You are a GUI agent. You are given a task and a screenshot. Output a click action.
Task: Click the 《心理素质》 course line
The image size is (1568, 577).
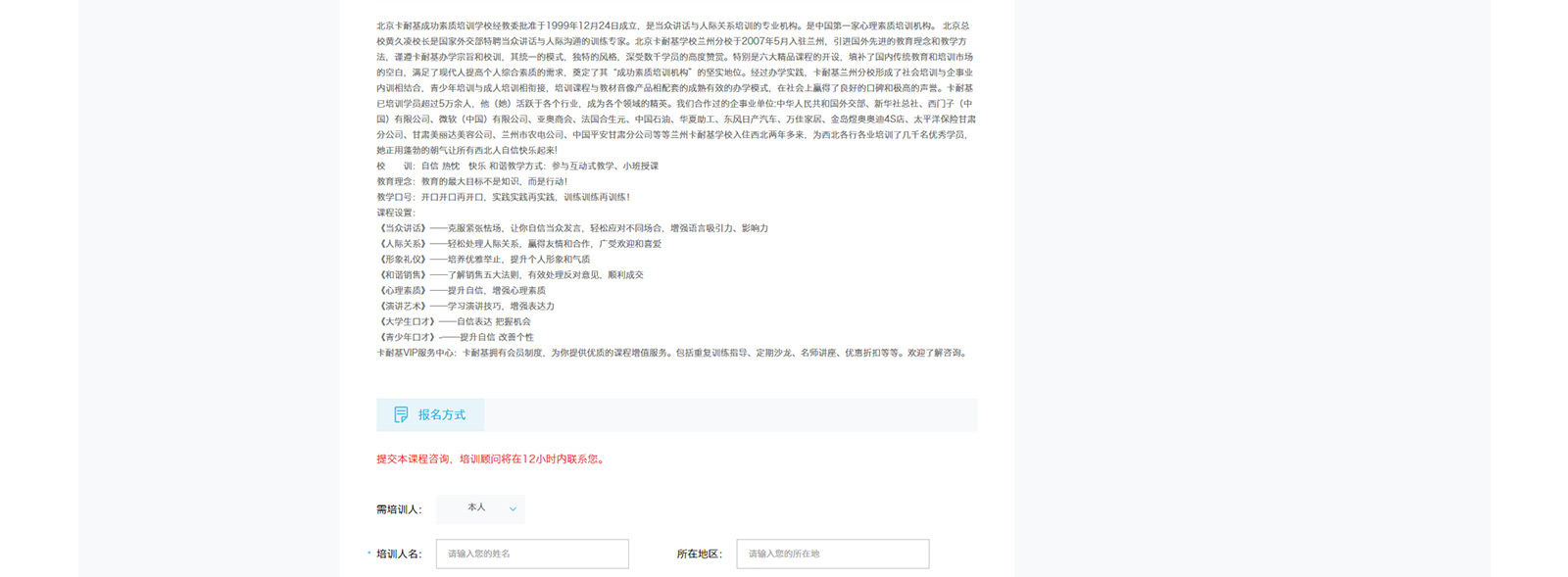pos(462,291)
